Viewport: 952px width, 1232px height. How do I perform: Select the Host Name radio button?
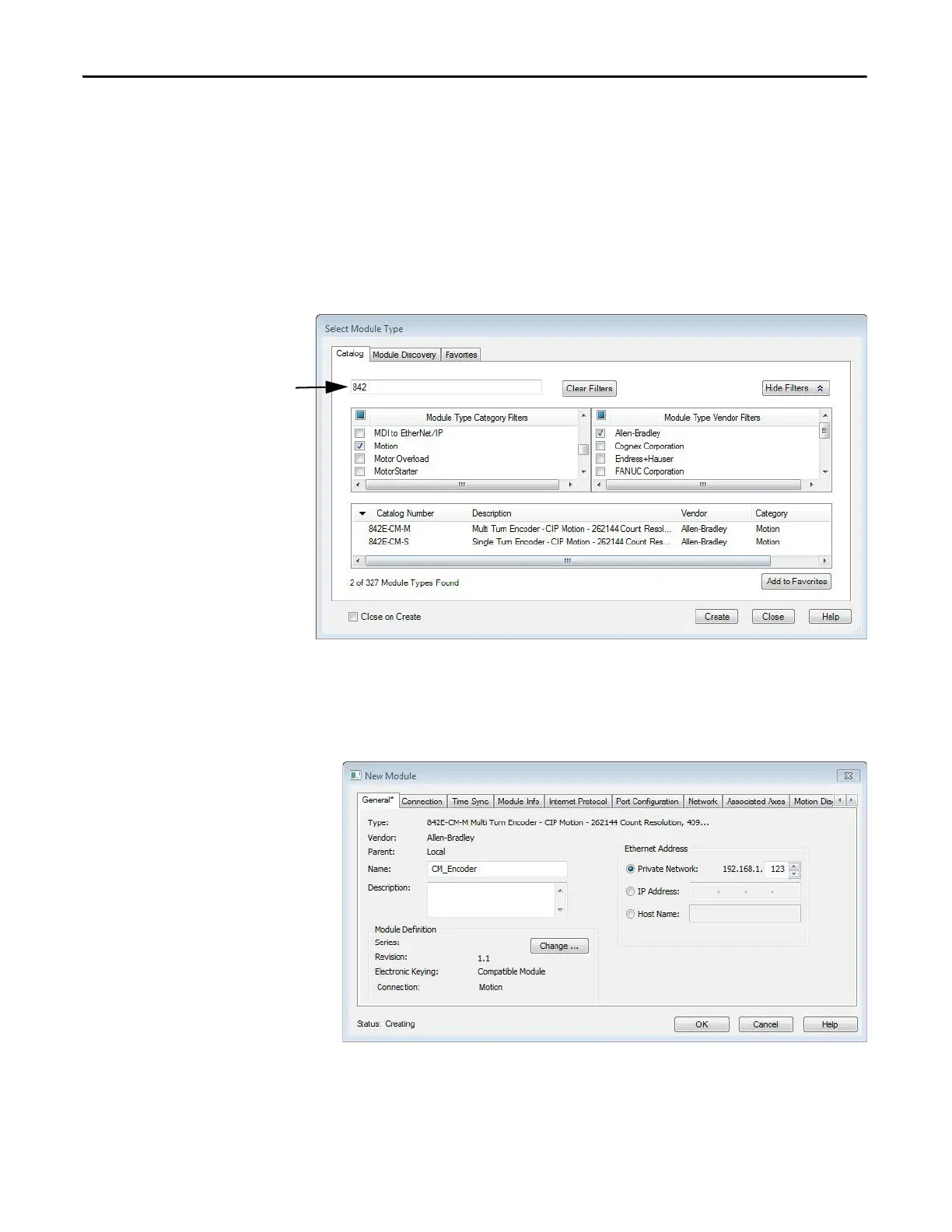(630, 914)
